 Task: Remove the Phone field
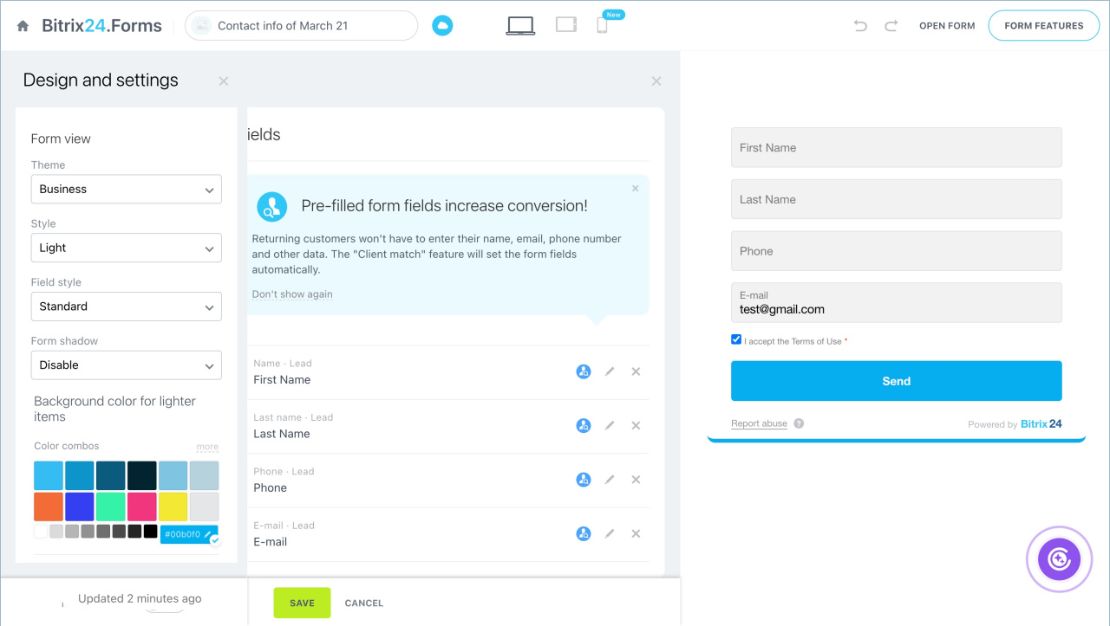coord(636,479)
